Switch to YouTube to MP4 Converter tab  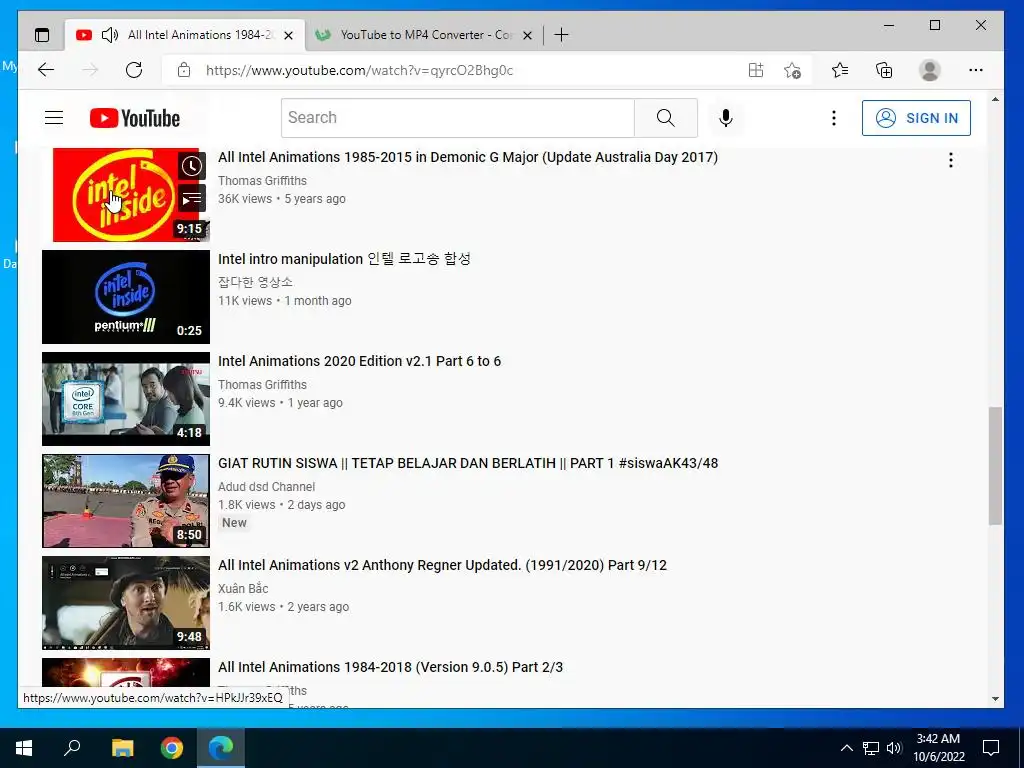(x=422, y=35)
